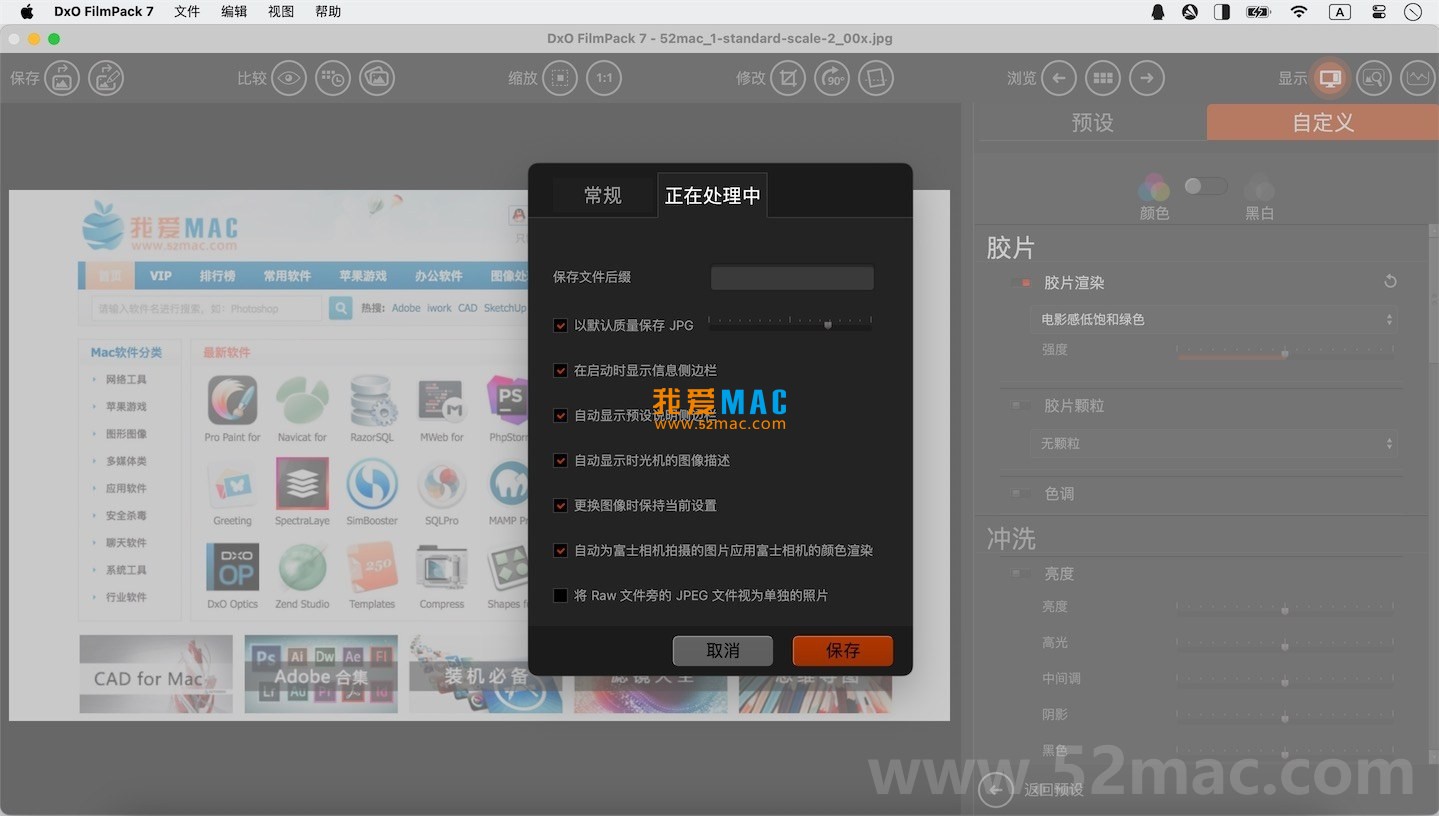Click the highlighted monitor display icon
The width and height of the screenshot is (1439, 816).
[1330, 78]
